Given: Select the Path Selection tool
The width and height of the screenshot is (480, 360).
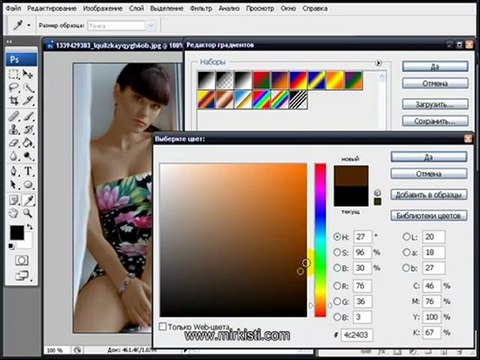Looking at the screenshot, I should tap(14, 184).
